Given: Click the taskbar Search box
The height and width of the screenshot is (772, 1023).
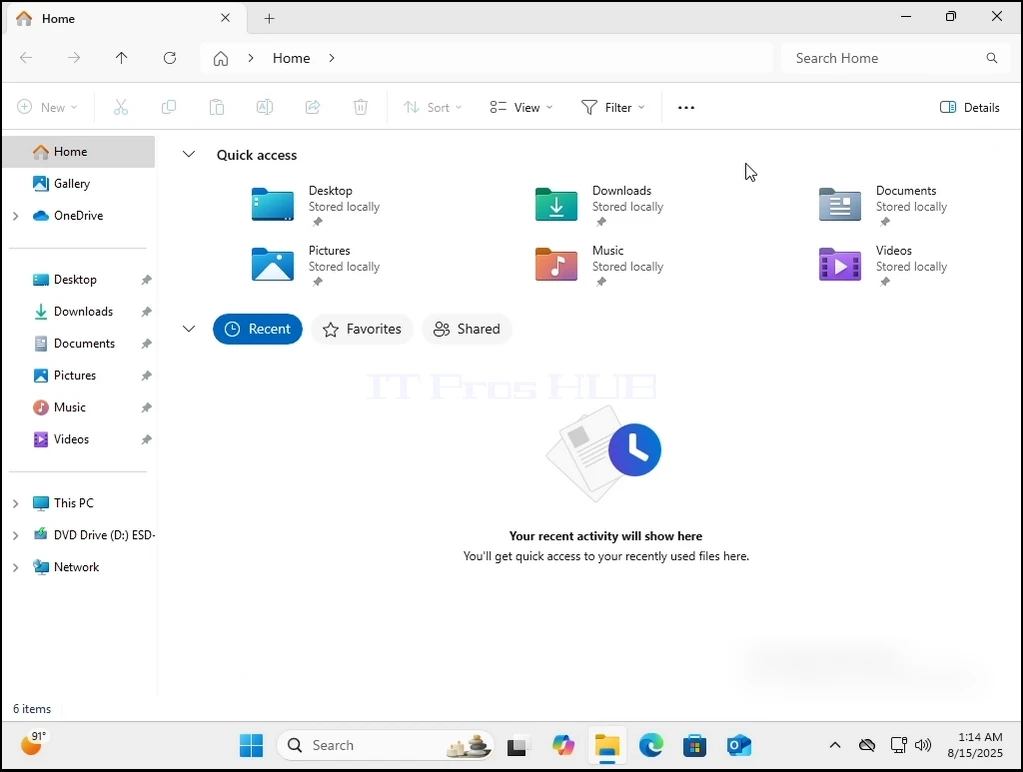Looking at the screenshot, I should click(385, 745).
